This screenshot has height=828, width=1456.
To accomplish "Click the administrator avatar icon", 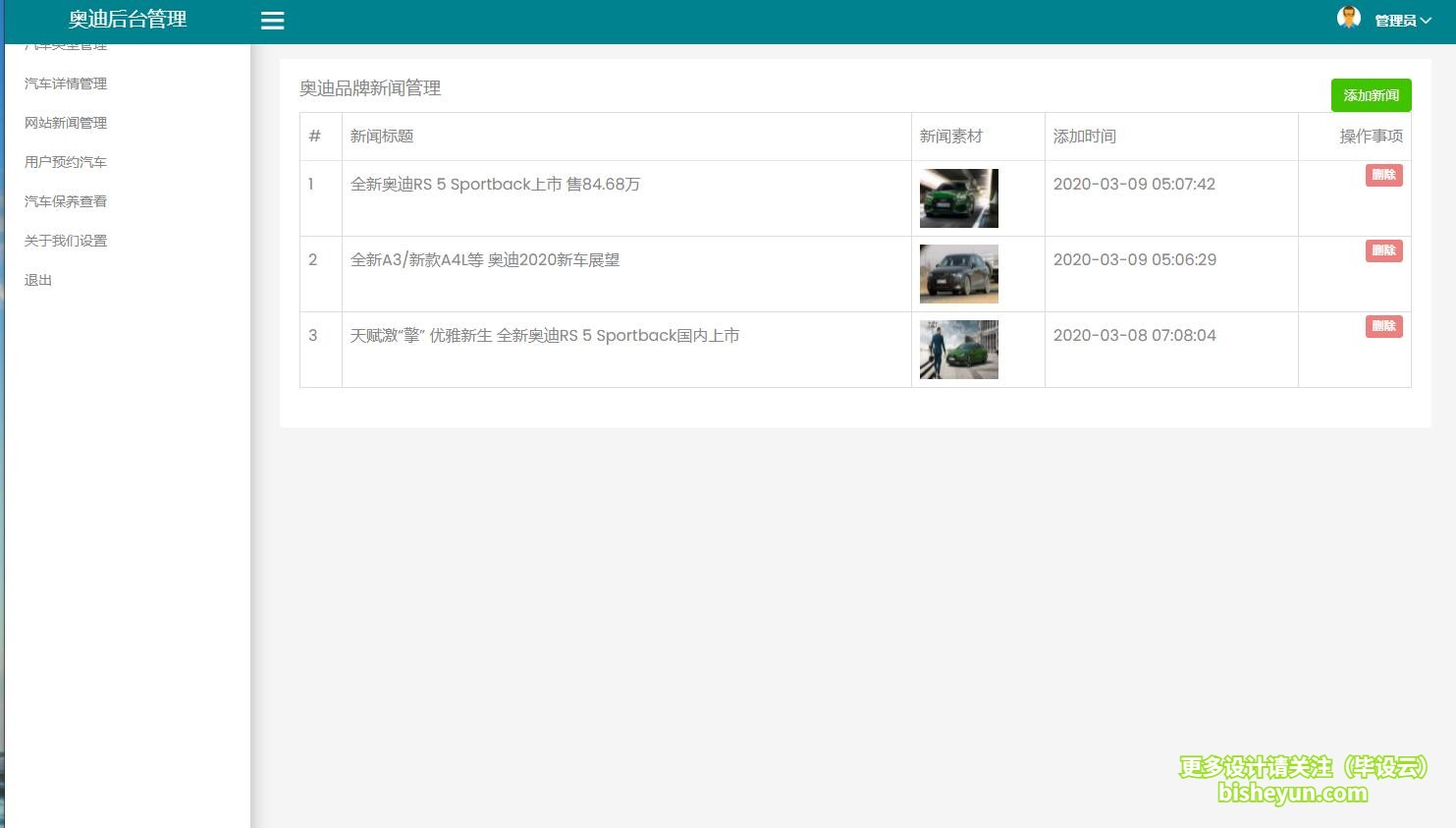I will pyautogui.click(x=1349, y=18).
